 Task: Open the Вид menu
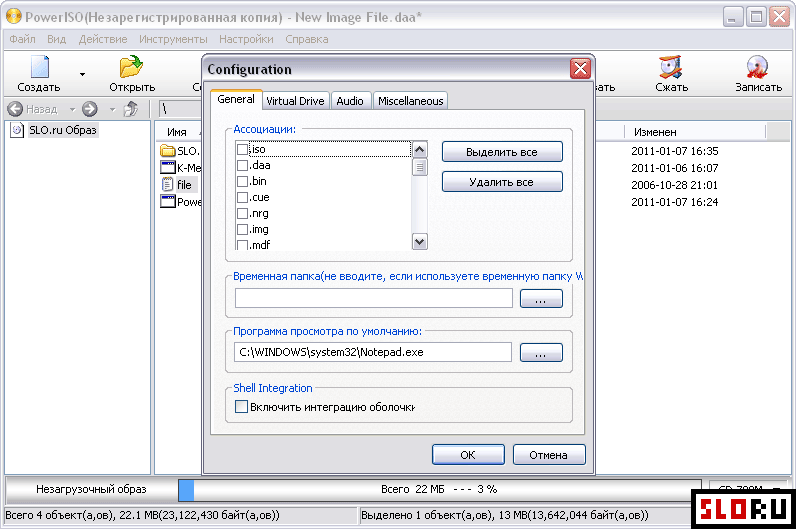coord(56,39)
